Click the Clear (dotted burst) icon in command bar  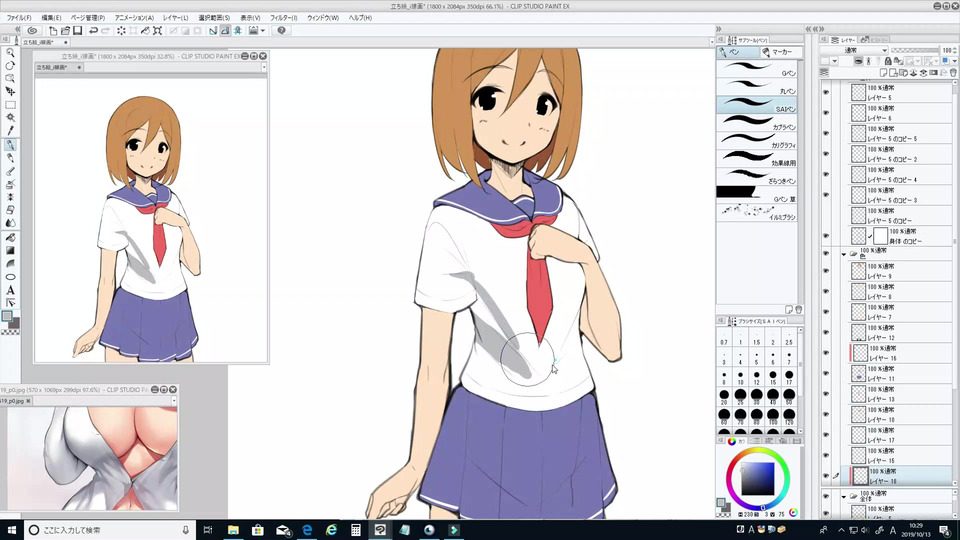(x=121, y=31)
